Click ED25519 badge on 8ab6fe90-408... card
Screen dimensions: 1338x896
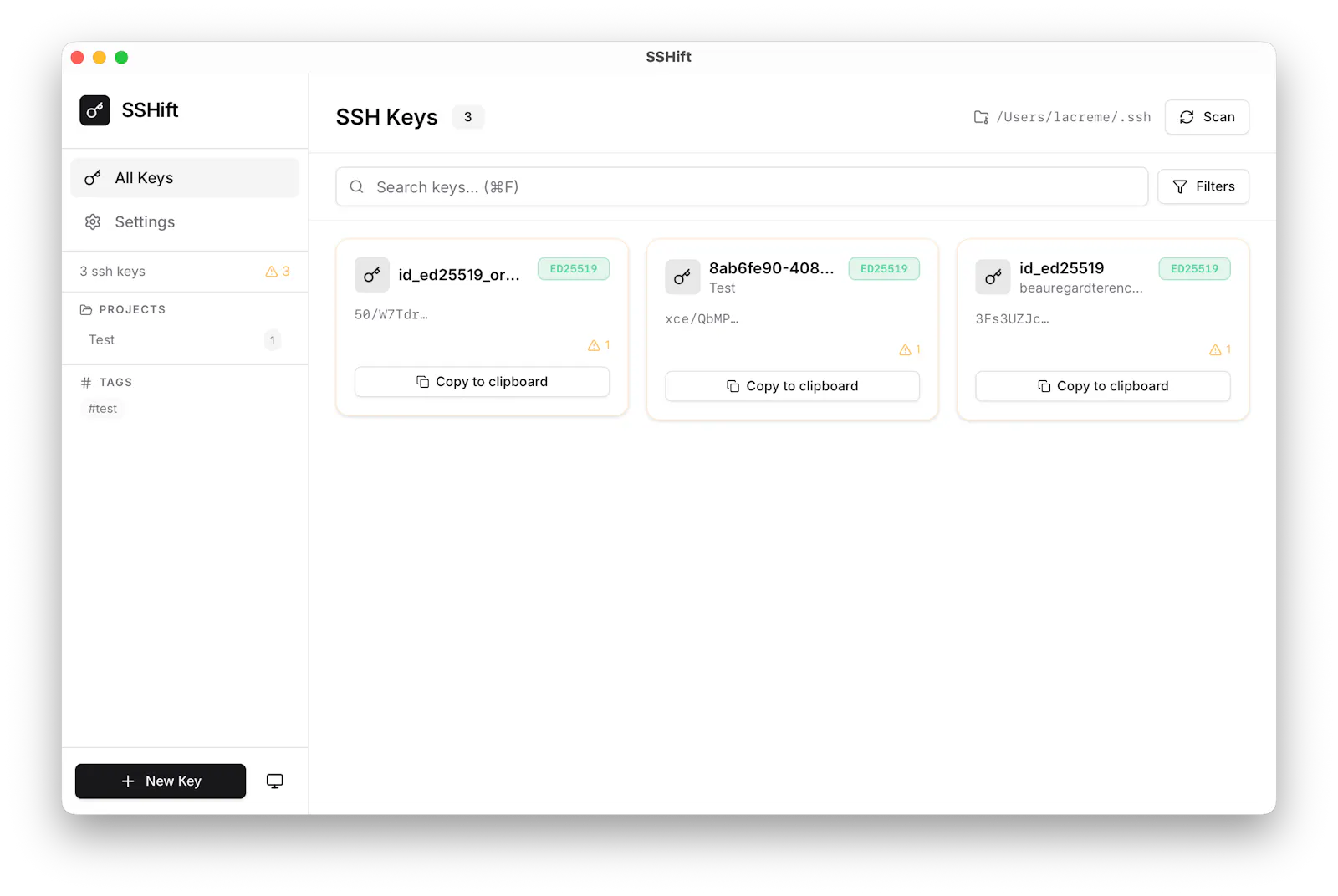coord(884,269)
